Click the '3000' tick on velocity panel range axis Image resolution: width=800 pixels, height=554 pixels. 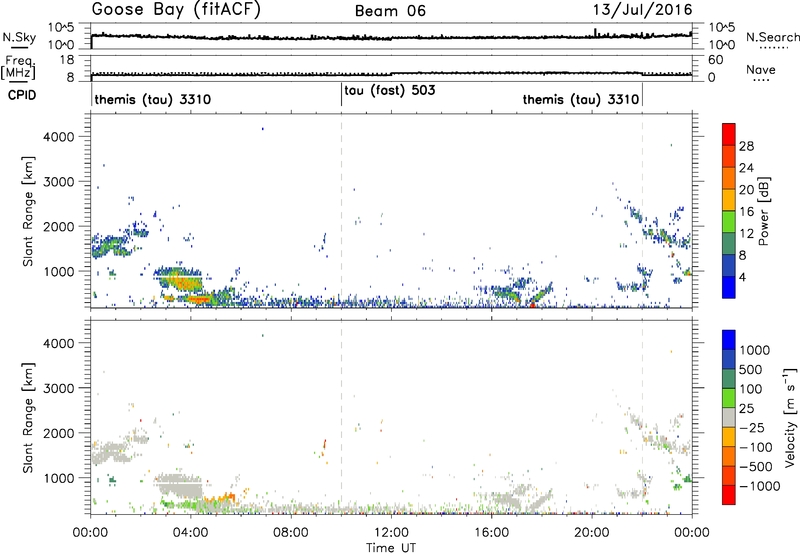pyautogui.click(x=58, y=388)
